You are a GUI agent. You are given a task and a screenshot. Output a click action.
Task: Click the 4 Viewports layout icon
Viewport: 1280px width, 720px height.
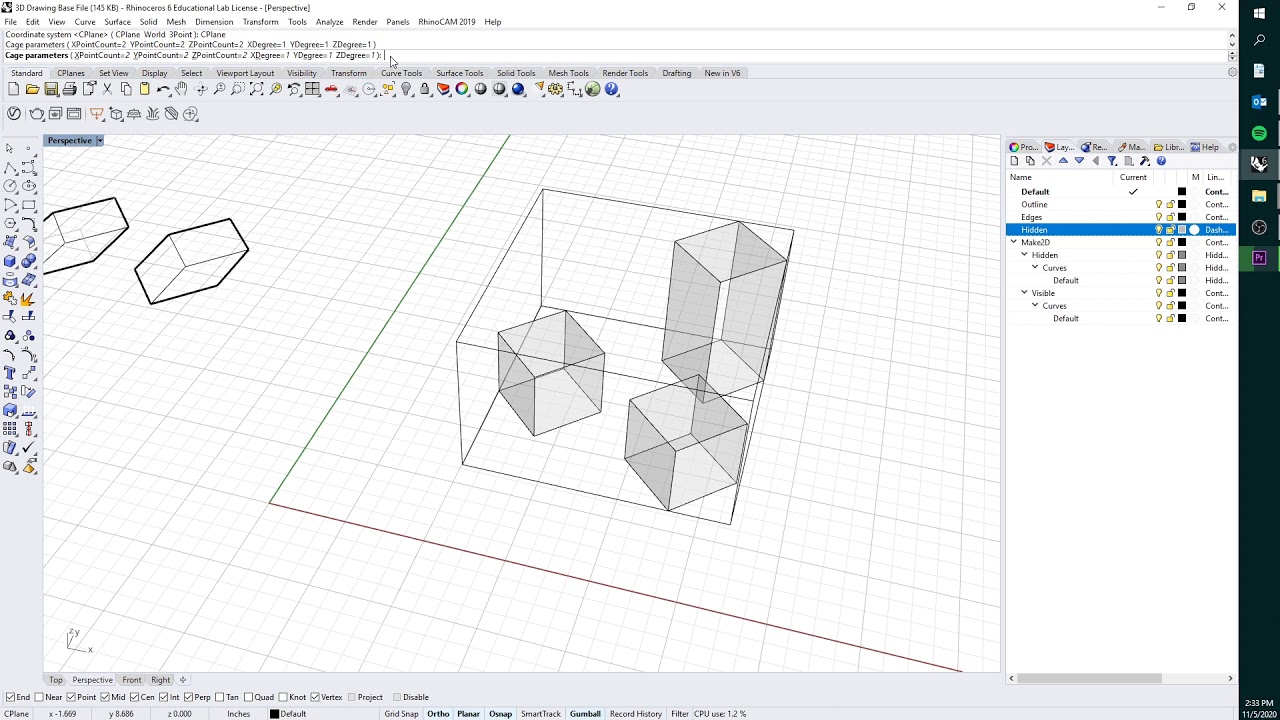[x=312, y=89]
